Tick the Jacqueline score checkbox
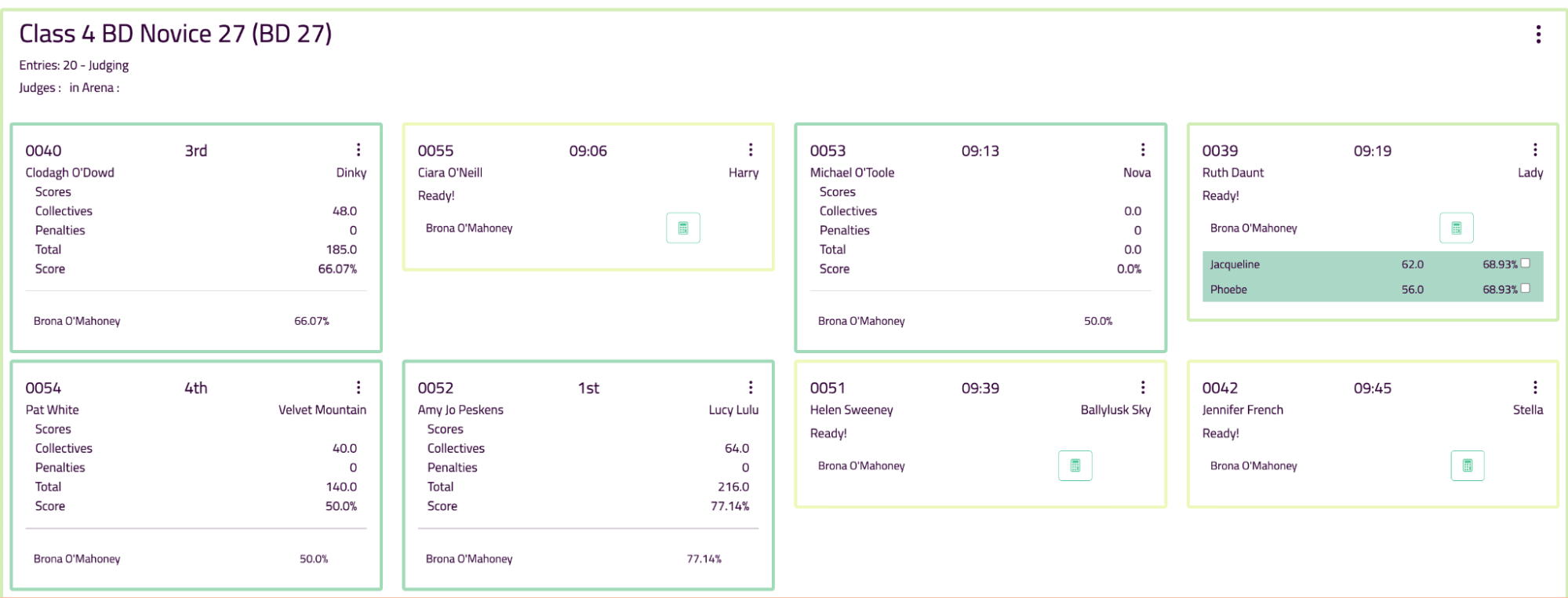The height and width of the screenshot is (598, 1568). click(x=1526, y=264)
